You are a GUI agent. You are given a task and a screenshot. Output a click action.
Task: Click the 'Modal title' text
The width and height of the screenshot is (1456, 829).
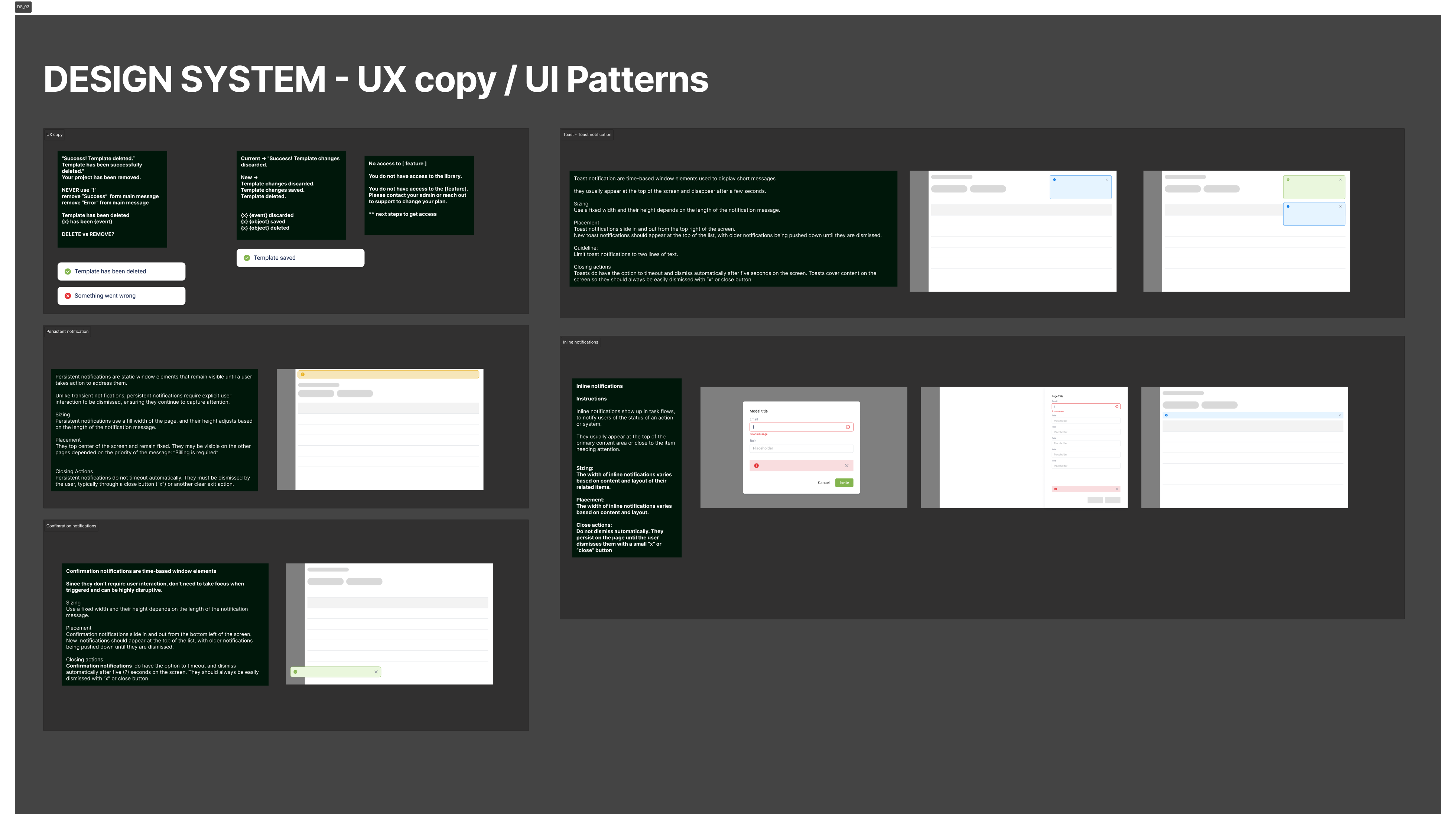coord(758,412)
